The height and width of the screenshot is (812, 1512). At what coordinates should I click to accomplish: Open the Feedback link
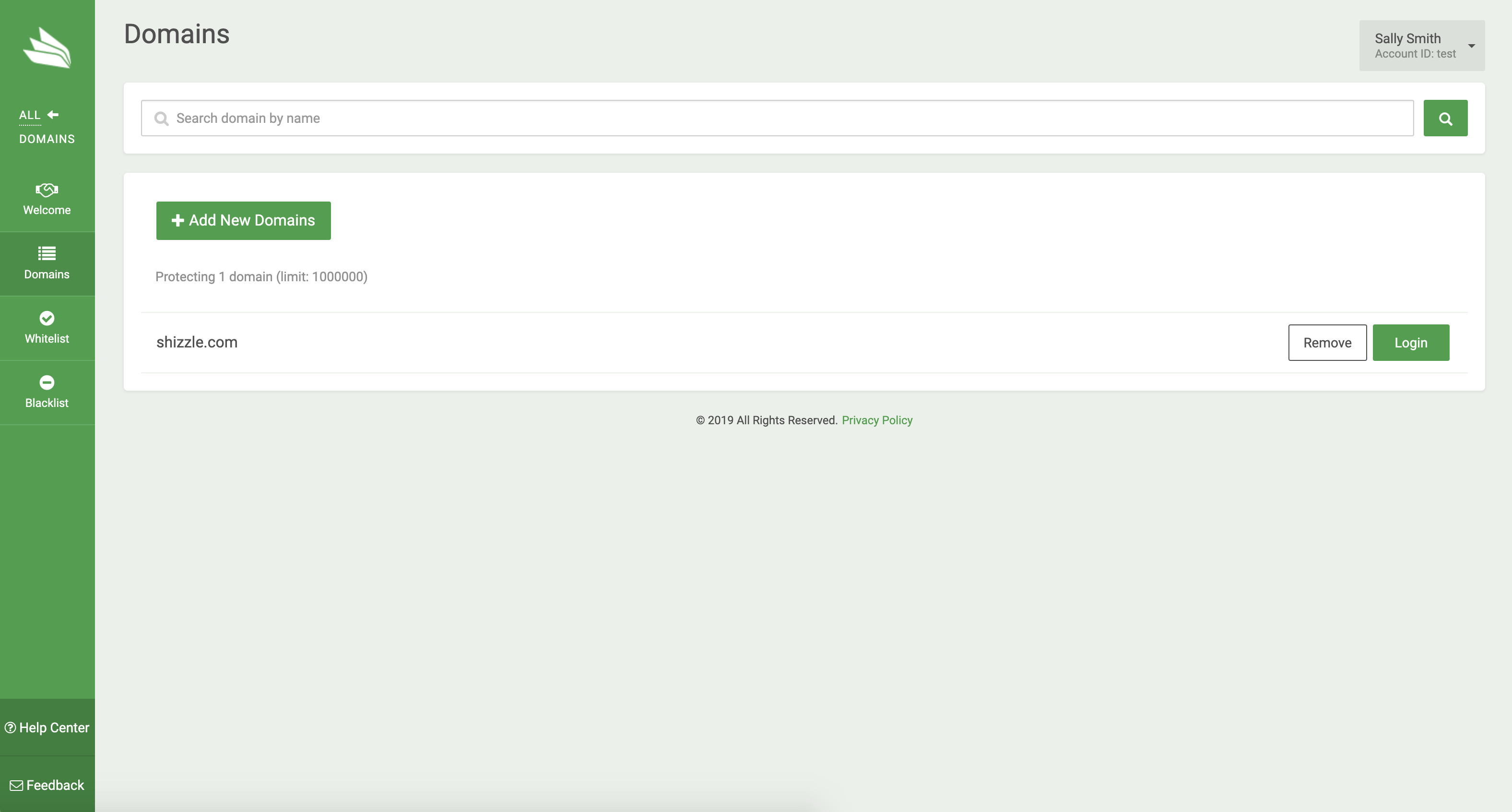(x=47, y=786)
